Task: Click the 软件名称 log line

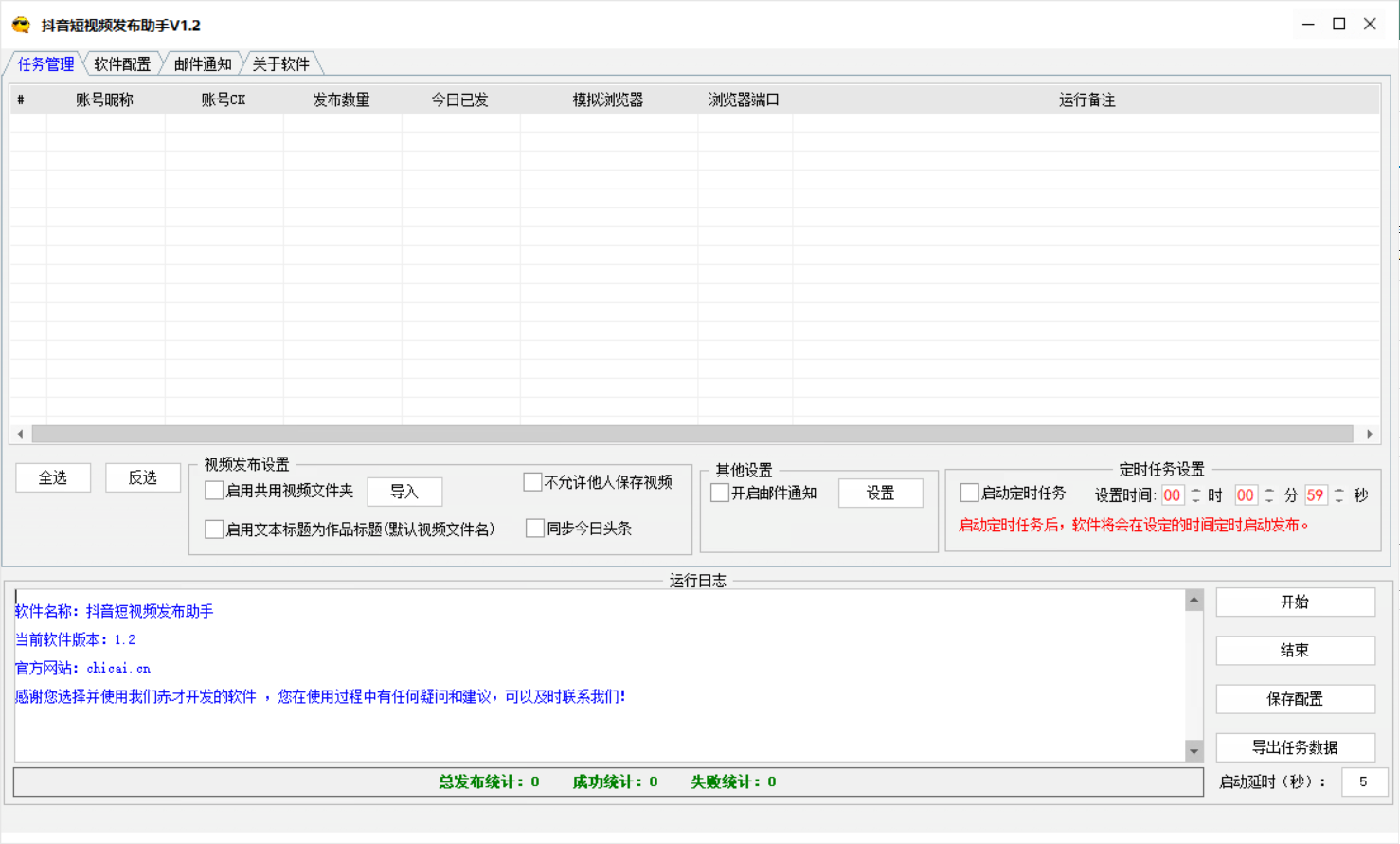Action: (115, 611)
